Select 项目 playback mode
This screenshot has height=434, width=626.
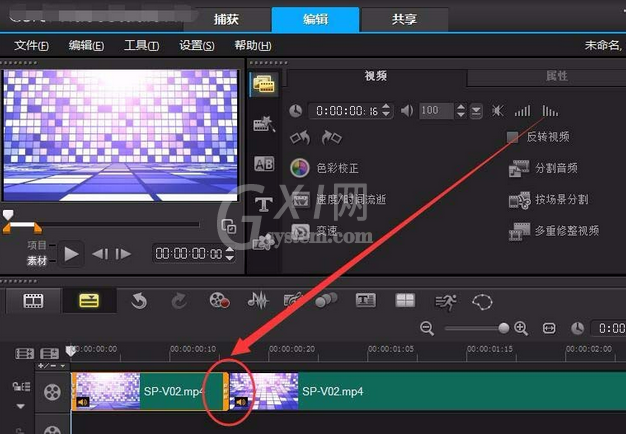(x=37, y=245)
